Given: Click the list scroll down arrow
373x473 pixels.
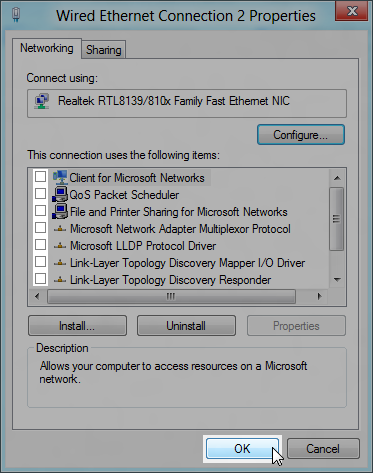Looking at the screenshot, I should coord(337,279).
